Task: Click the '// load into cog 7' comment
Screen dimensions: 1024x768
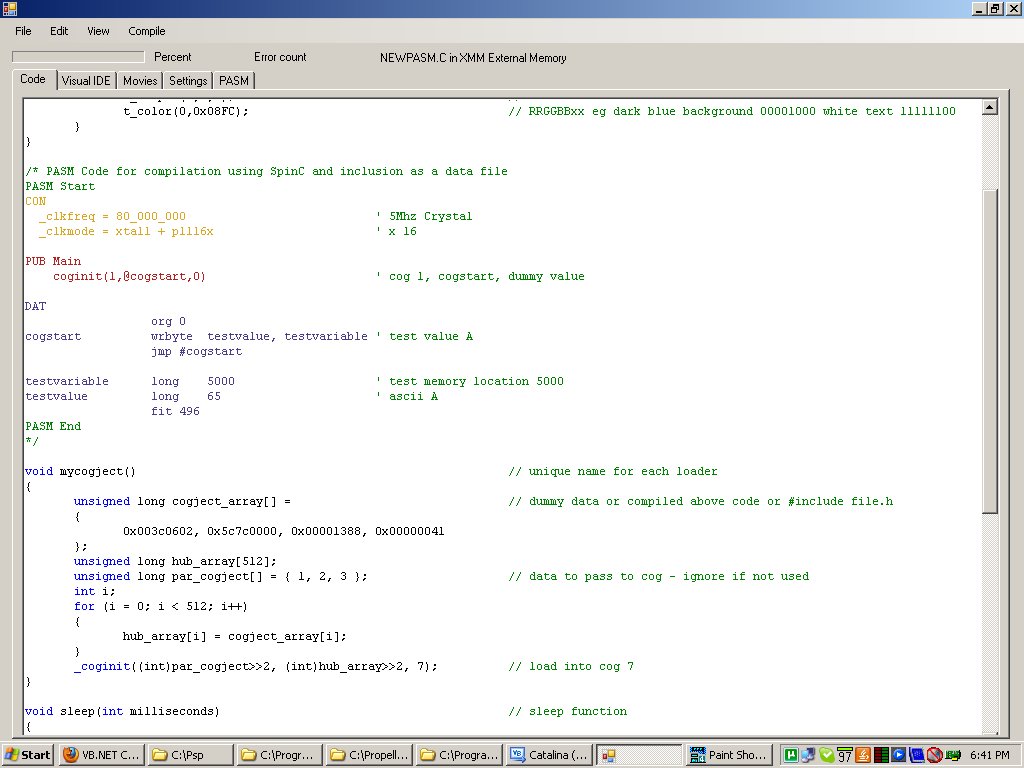Action: [571, 666]
